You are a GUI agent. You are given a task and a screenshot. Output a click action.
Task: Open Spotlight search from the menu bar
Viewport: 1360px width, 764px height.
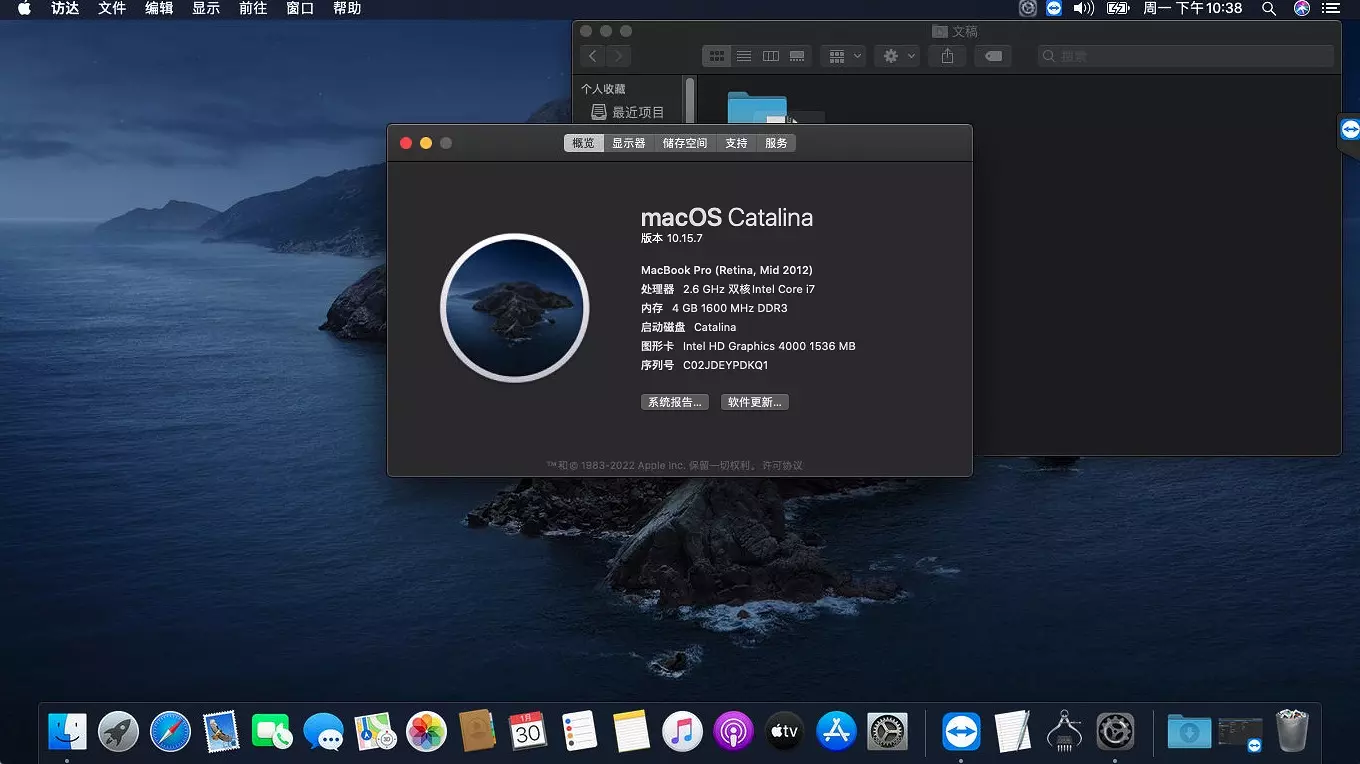pos(1269,9)
